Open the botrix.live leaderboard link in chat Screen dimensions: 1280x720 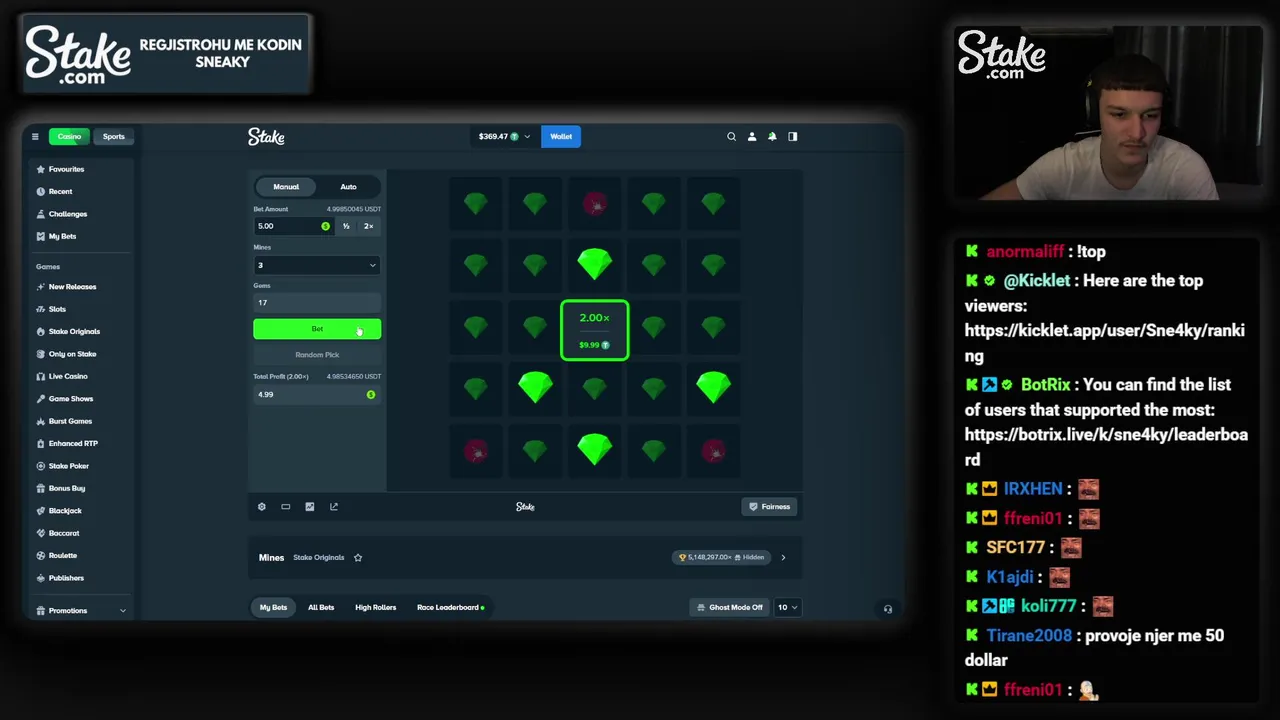1106,447
